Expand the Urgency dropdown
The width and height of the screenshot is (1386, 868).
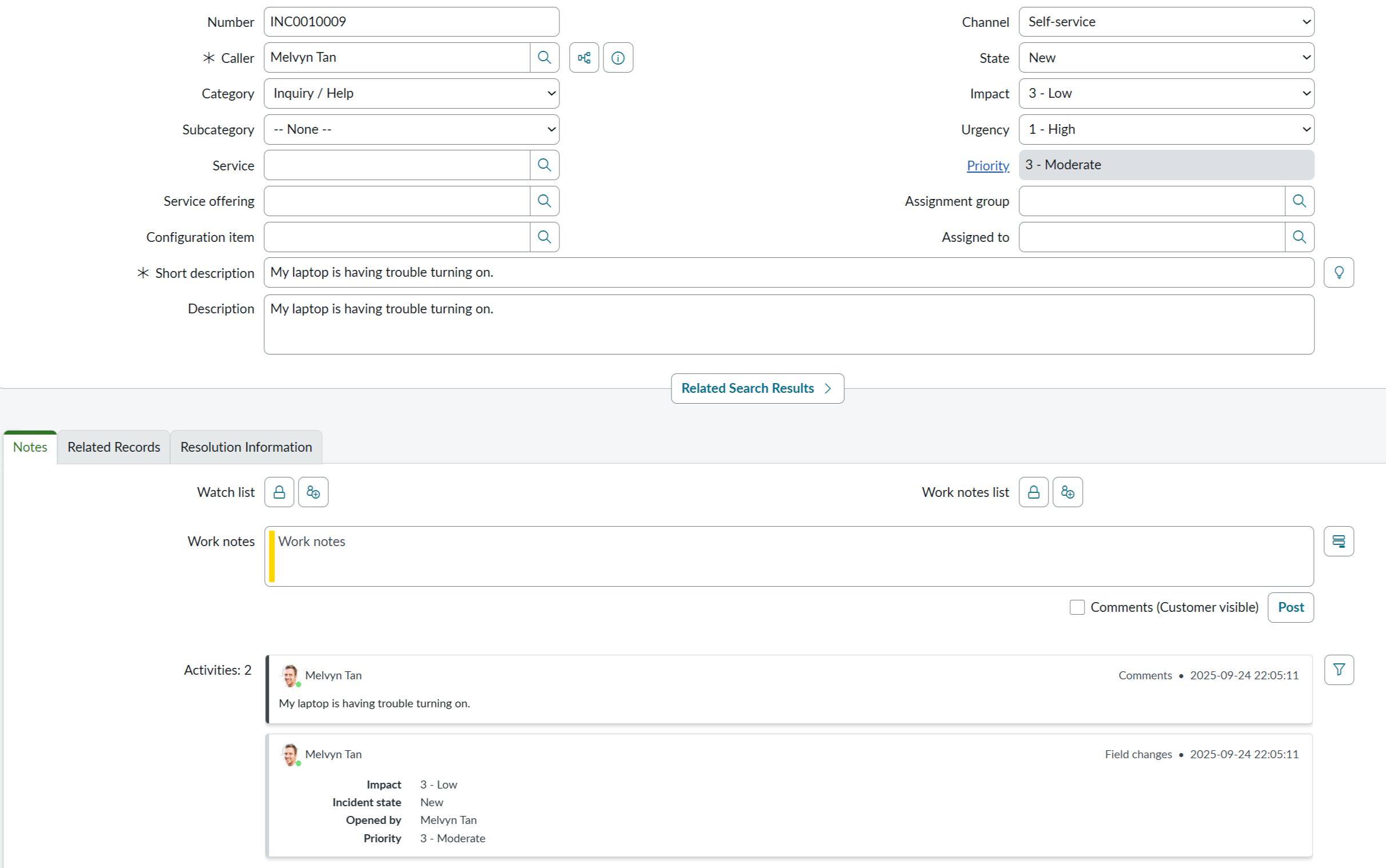pos(1166,130)
